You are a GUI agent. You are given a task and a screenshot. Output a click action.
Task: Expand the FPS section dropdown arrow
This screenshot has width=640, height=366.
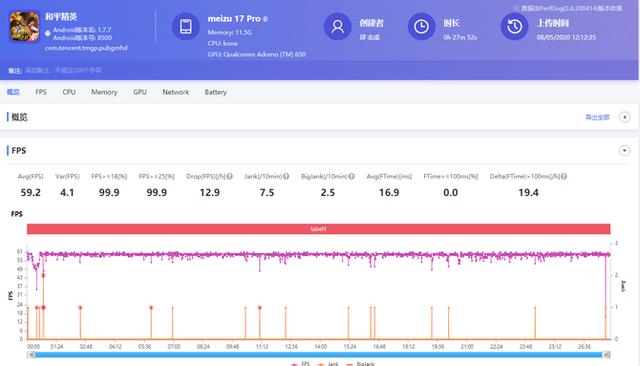(624, 151)
